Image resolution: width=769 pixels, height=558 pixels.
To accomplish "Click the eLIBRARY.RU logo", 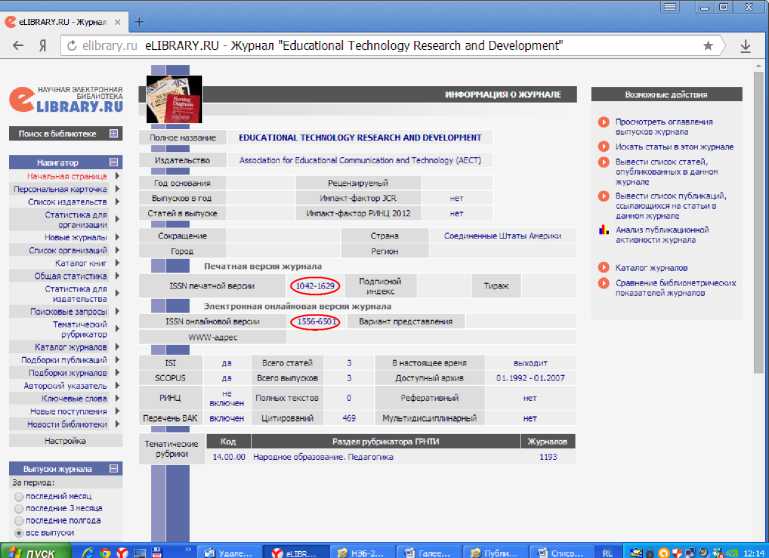I will [66, 98].
